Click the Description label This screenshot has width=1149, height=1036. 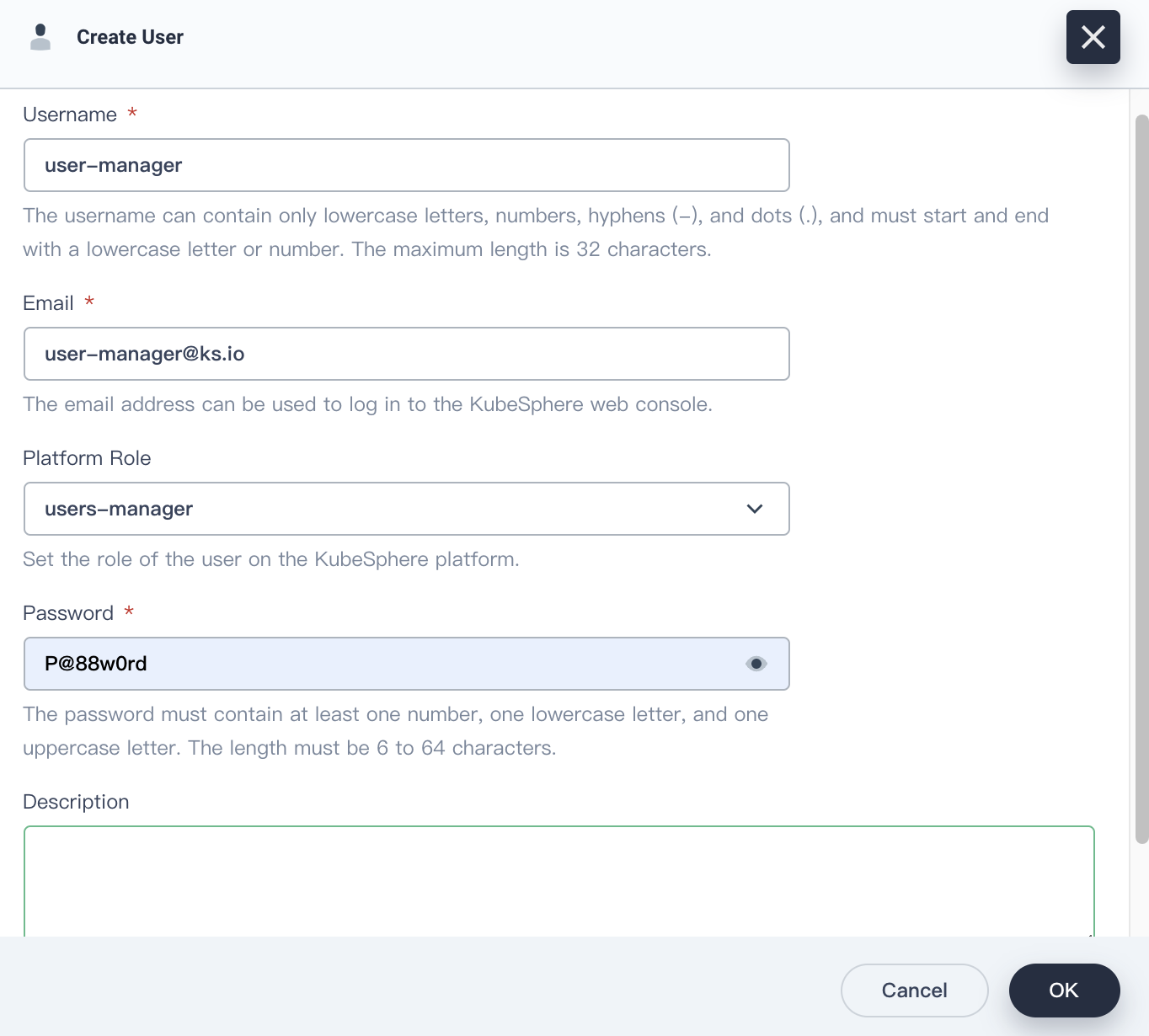click(x=76, y=802)
